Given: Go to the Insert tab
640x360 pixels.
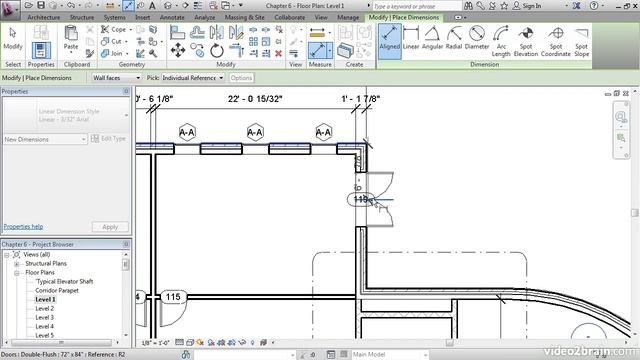Looking at the screenshot, I should pyautogui.click(x=142, y=17).
